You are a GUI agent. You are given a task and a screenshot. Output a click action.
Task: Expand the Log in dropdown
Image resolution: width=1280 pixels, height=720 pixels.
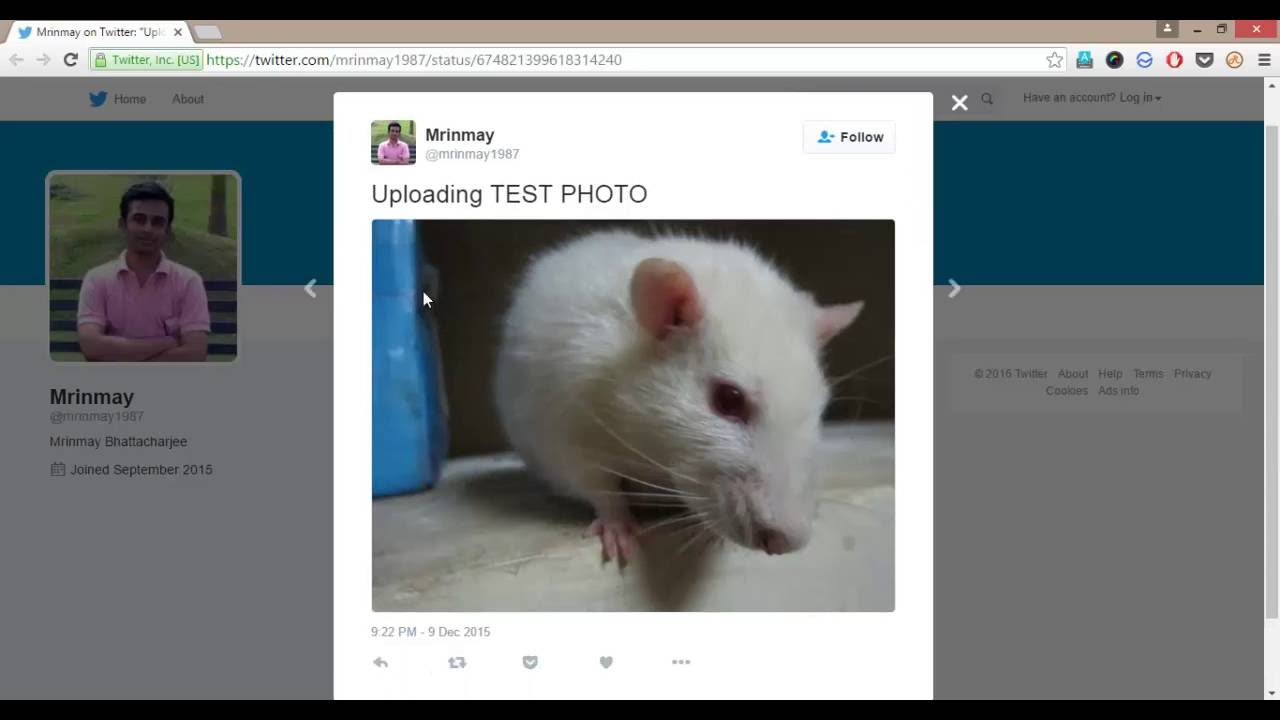click(x=1140, y=98)
